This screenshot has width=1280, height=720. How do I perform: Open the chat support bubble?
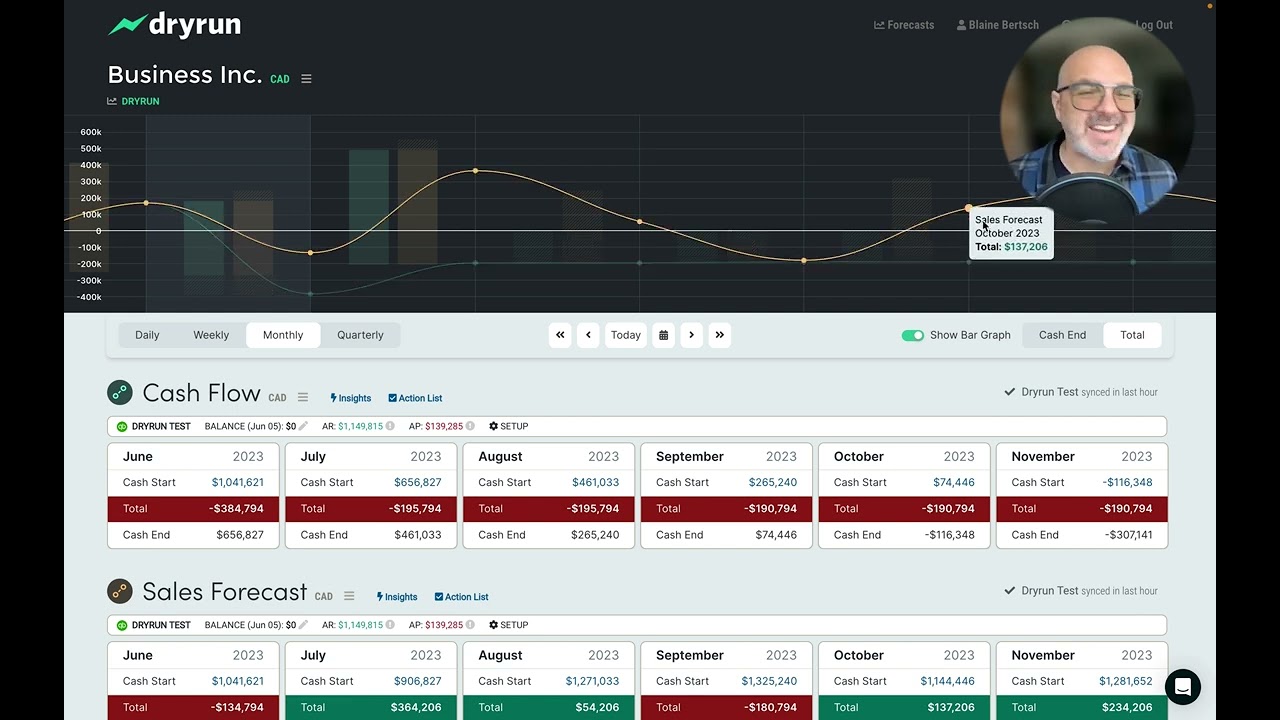click(1182, 687)
